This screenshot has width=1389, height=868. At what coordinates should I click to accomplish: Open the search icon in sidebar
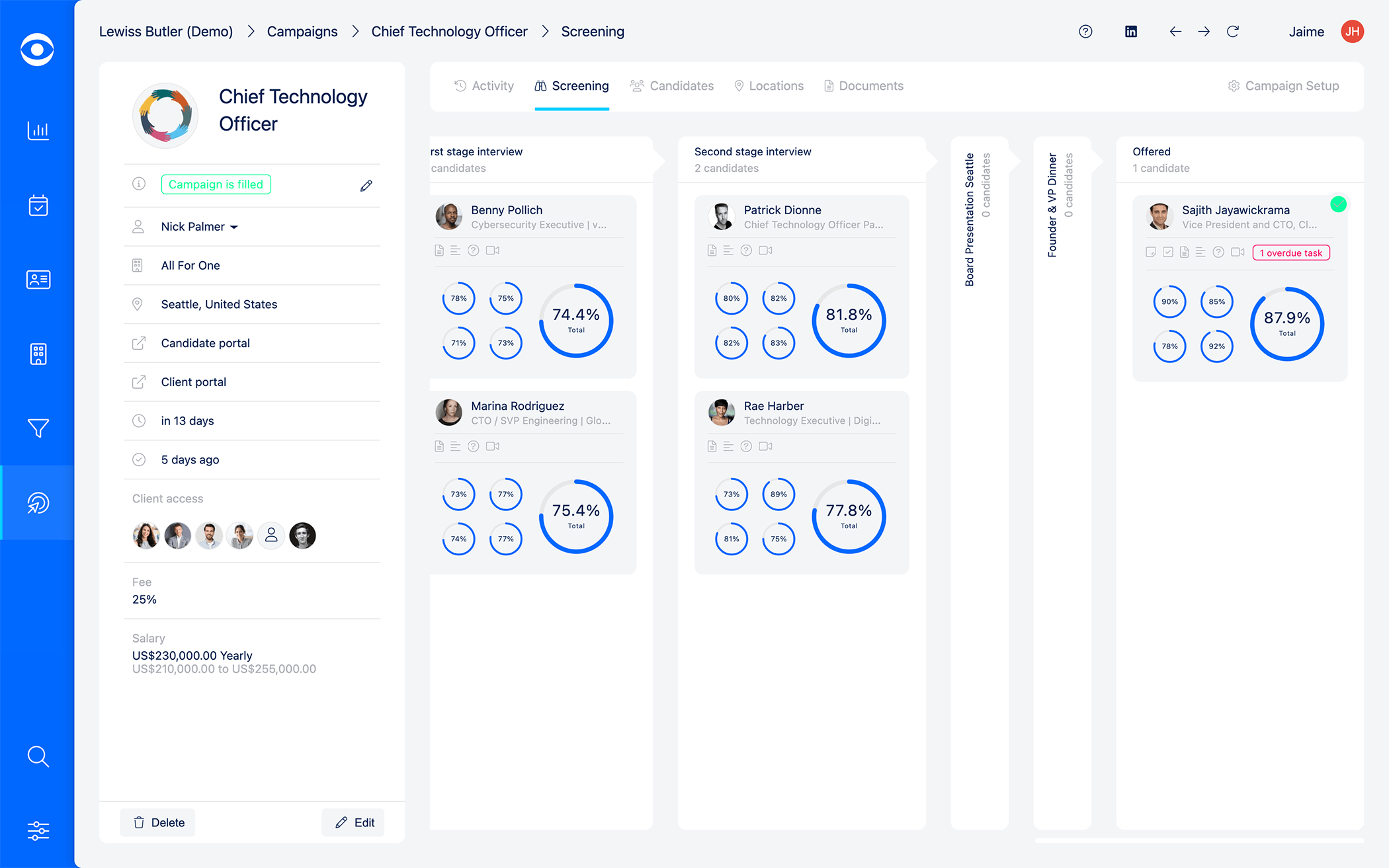38,756
